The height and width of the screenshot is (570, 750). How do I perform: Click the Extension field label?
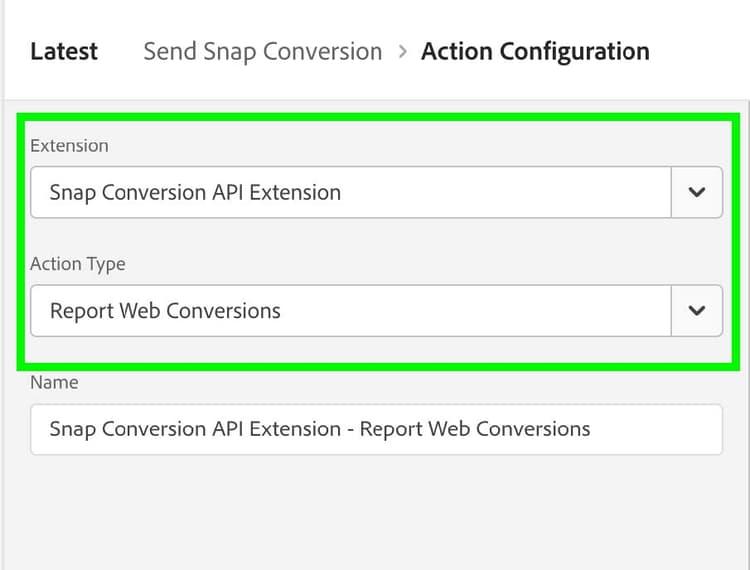pyautogui.click(x=69, y=146)
